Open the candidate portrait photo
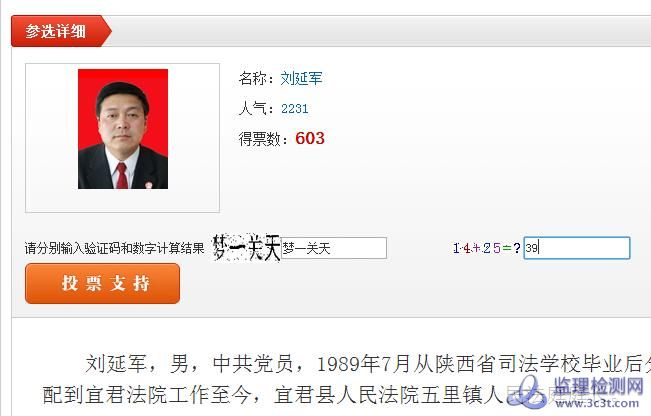Image resolution: width=651 pixels, height=416 pixels. [123, 129]
